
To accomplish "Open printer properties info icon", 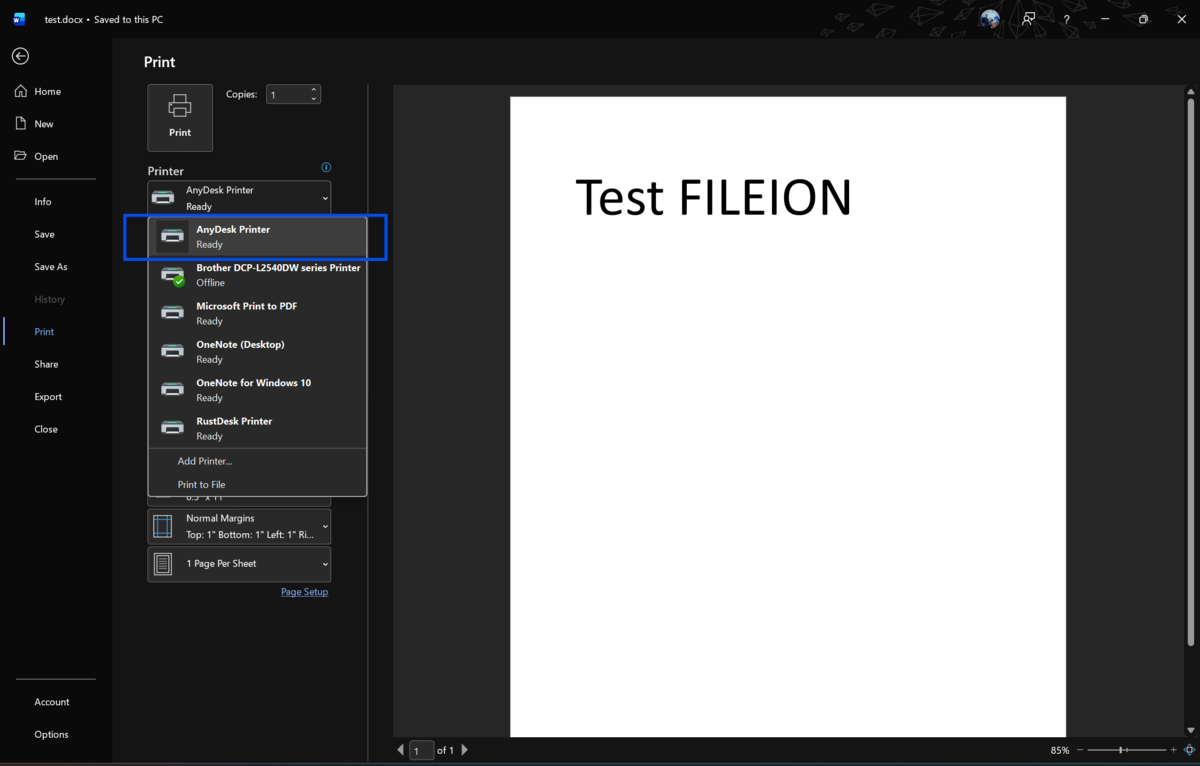I will [326, 168].
